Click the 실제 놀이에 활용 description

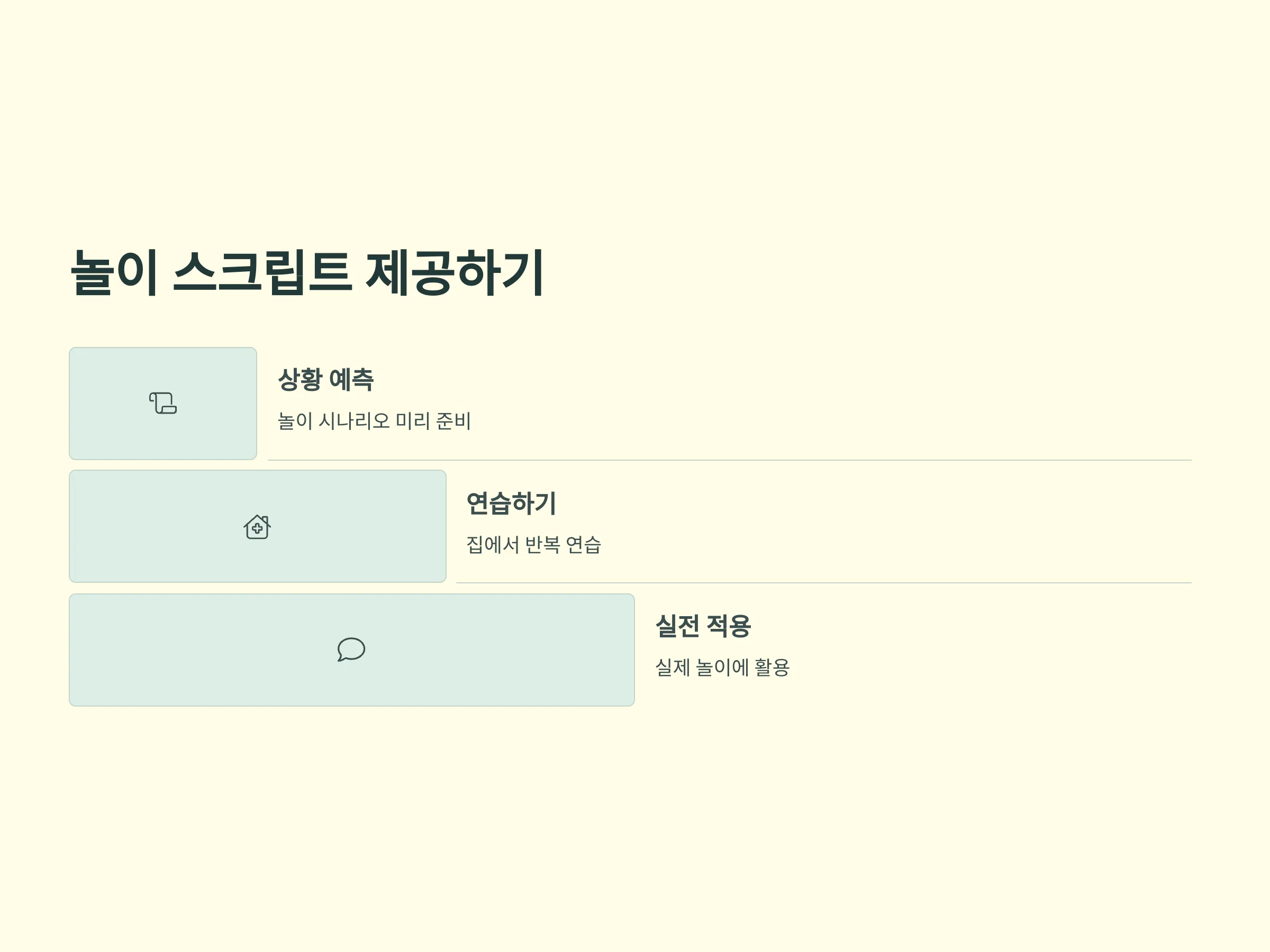(723, 667)
